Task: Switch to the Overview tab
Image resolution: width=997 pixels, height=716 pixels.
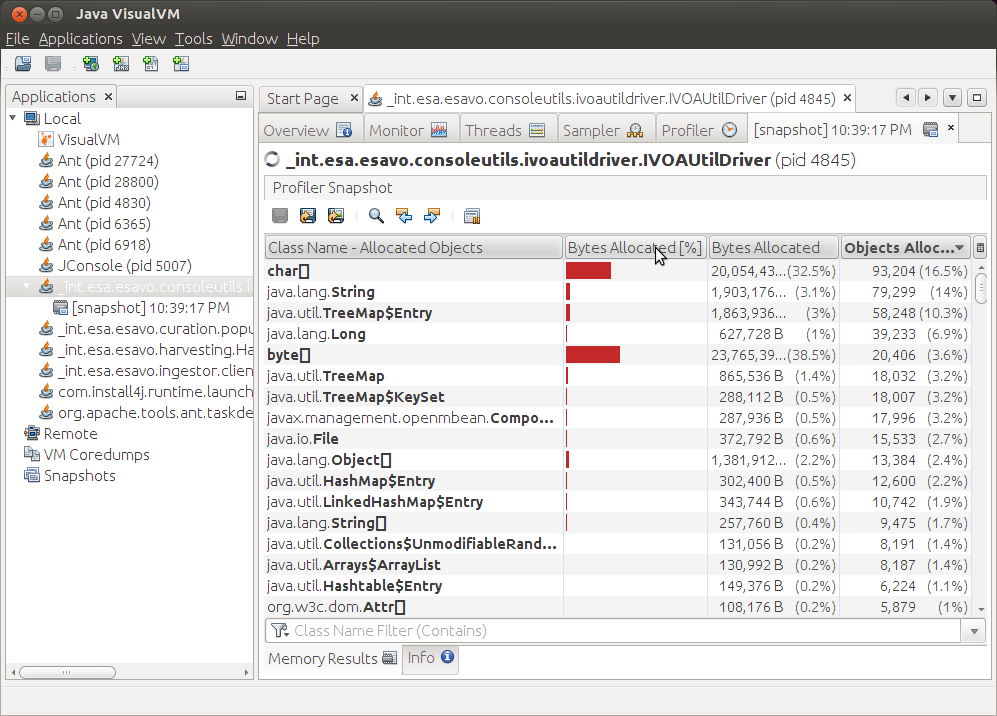Action: [x=310, y=130]
